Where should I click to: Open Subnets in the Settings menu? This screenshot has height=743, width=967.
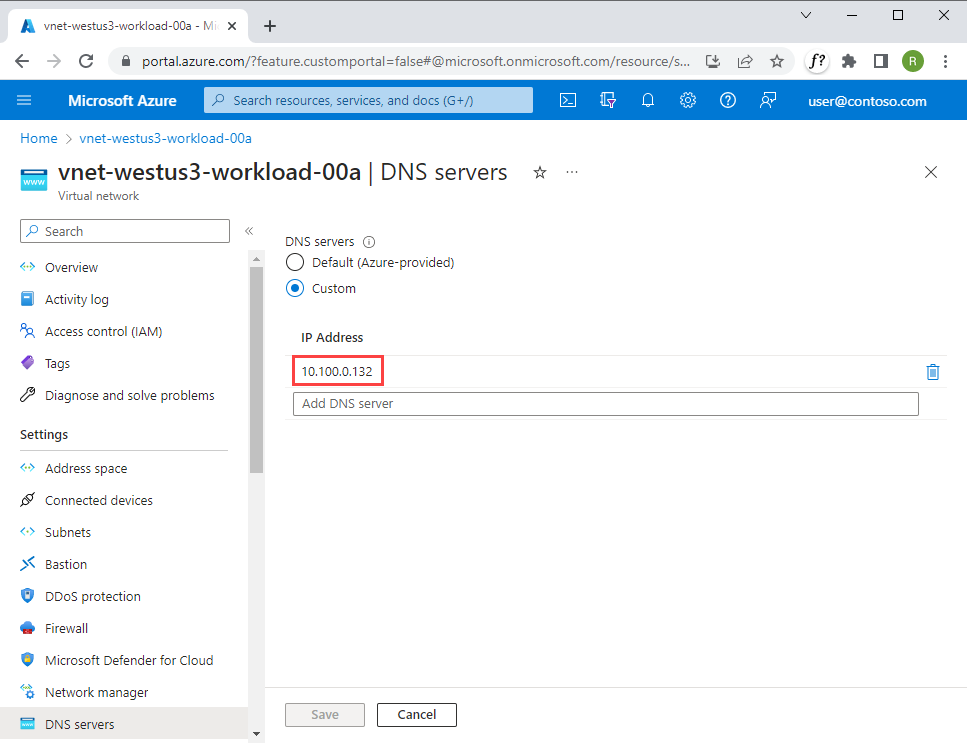click(x=68, y=532)
